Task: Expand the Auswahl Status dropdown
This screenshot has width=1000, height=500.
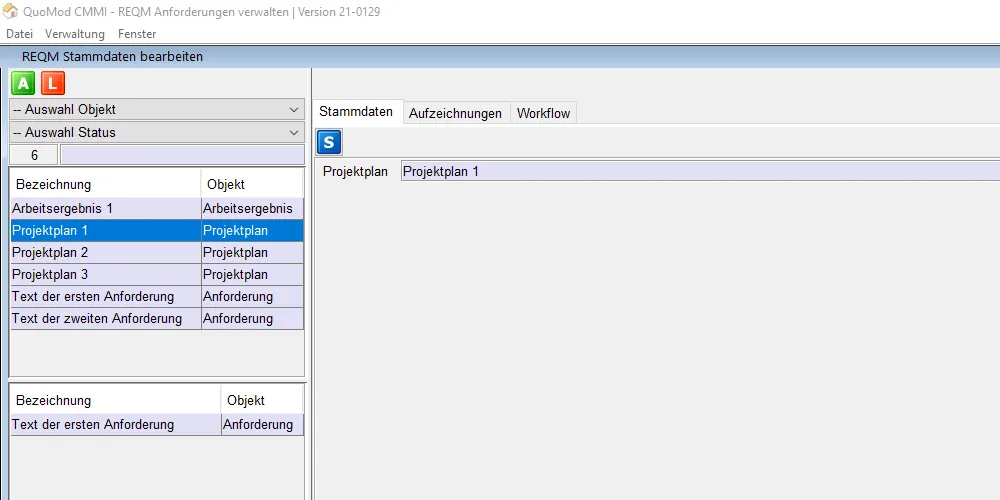Action: tap(156, 132)
